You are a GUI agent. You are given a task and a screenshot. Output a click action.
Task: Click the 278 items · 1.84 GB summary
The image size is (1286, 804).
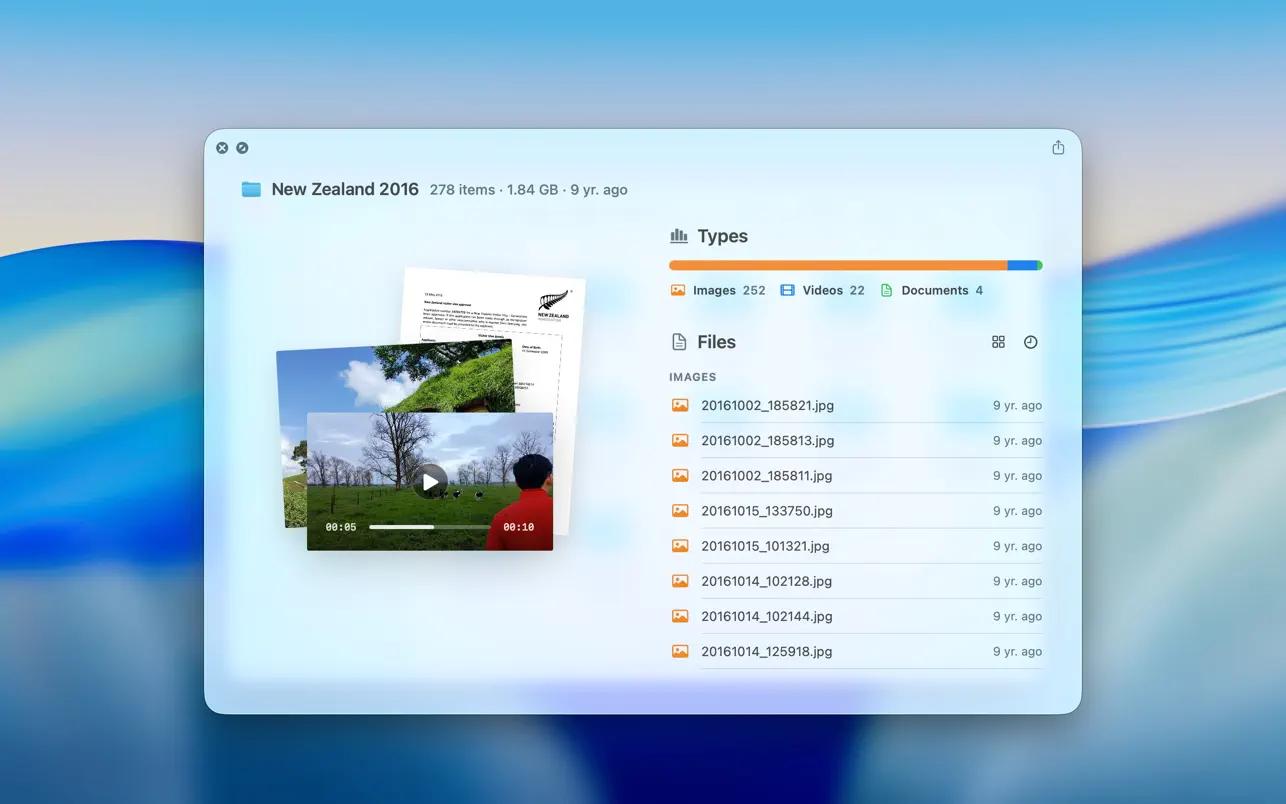pyautogui.click(x=494, y=190)
